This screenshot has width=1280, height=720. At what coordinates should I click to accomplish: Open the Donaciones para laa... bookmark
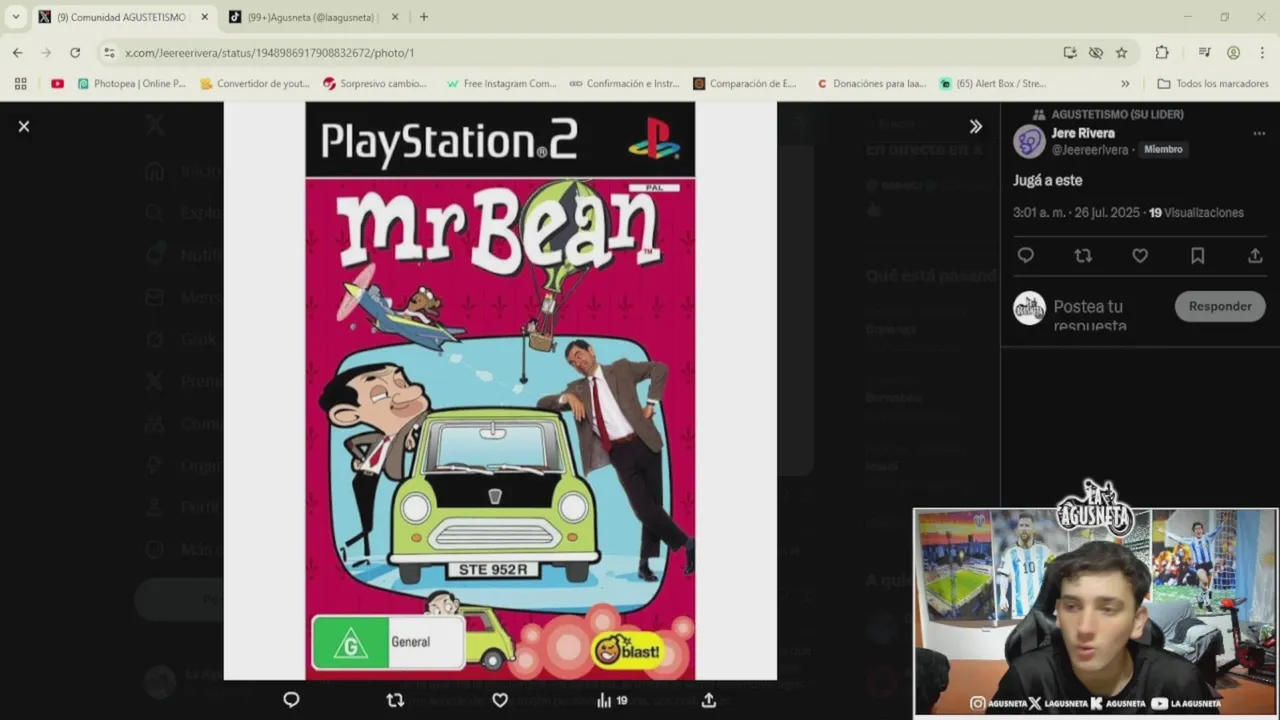(871, 84)
